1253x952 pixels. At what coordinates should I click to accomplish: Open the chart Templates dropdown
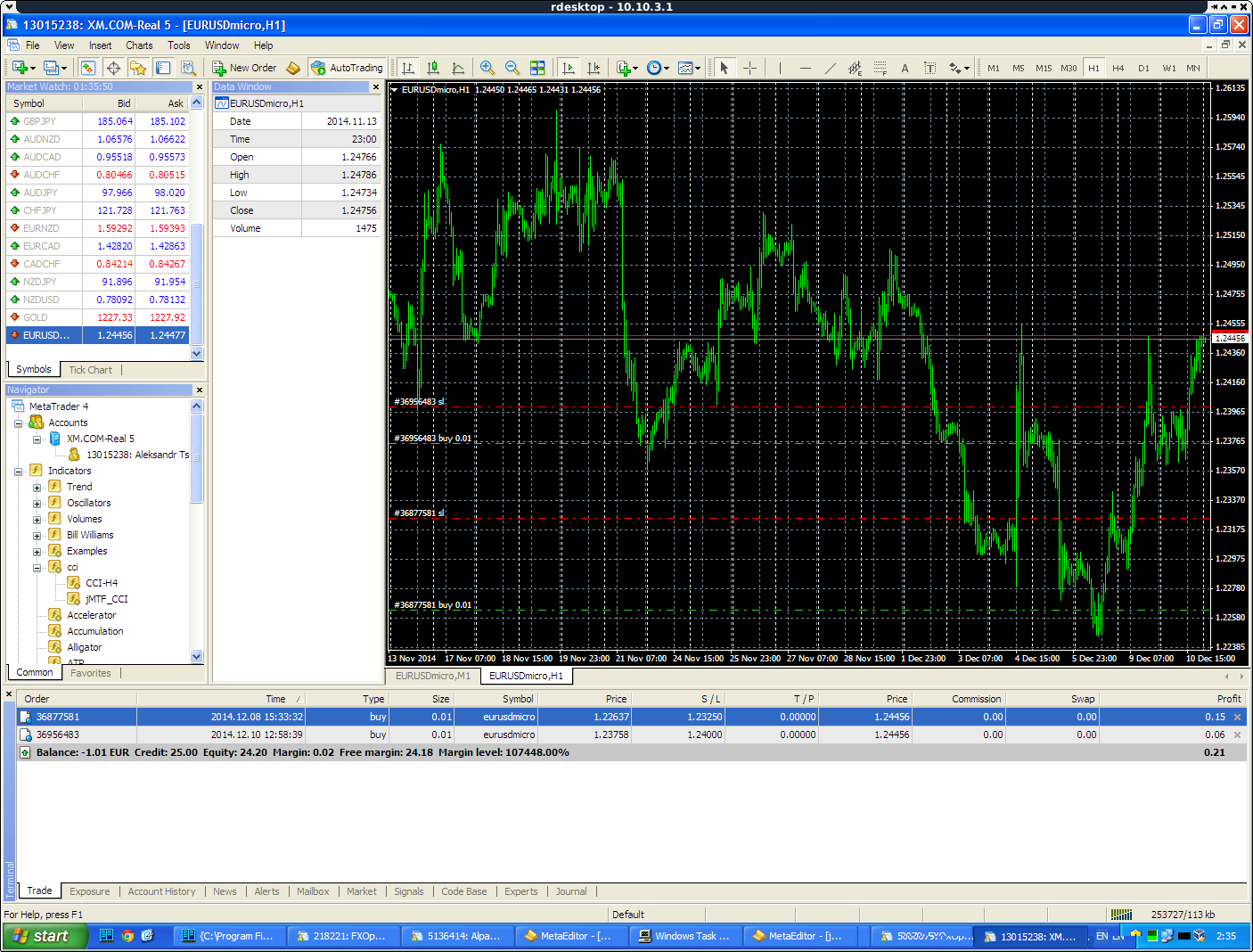point(698,69)
